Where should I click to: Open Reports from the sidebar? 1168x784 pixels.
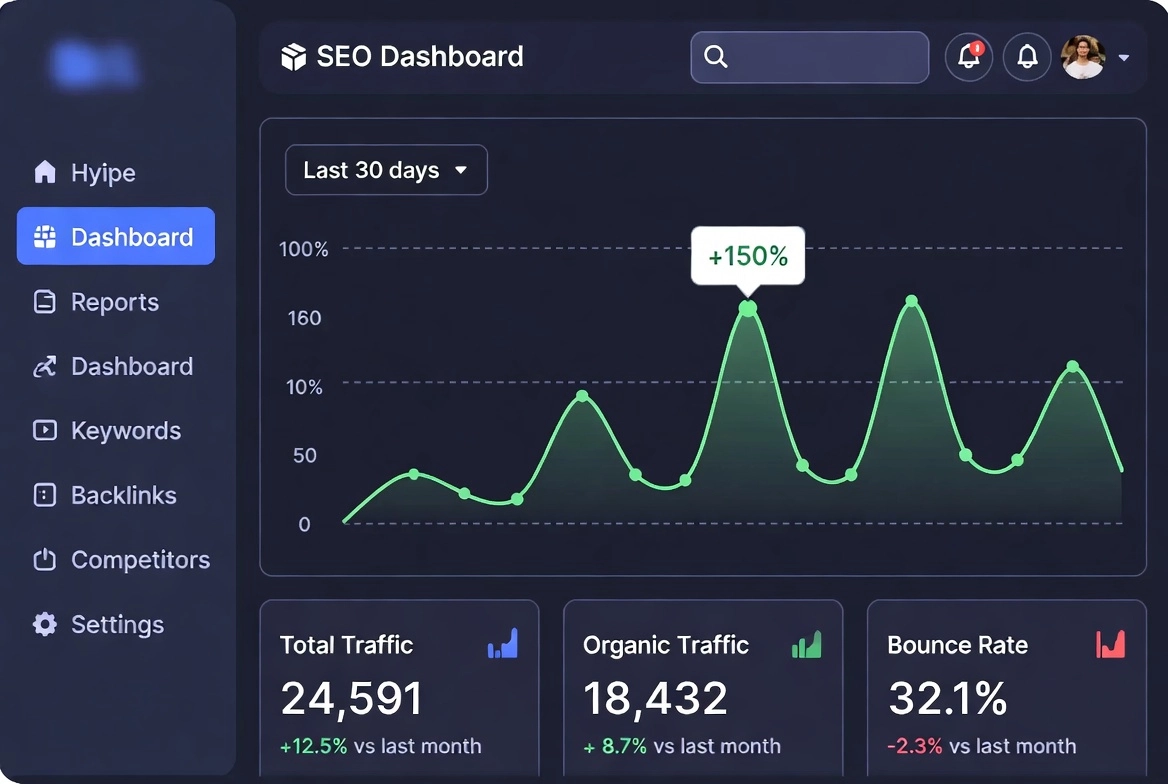[x=114, y=302]
